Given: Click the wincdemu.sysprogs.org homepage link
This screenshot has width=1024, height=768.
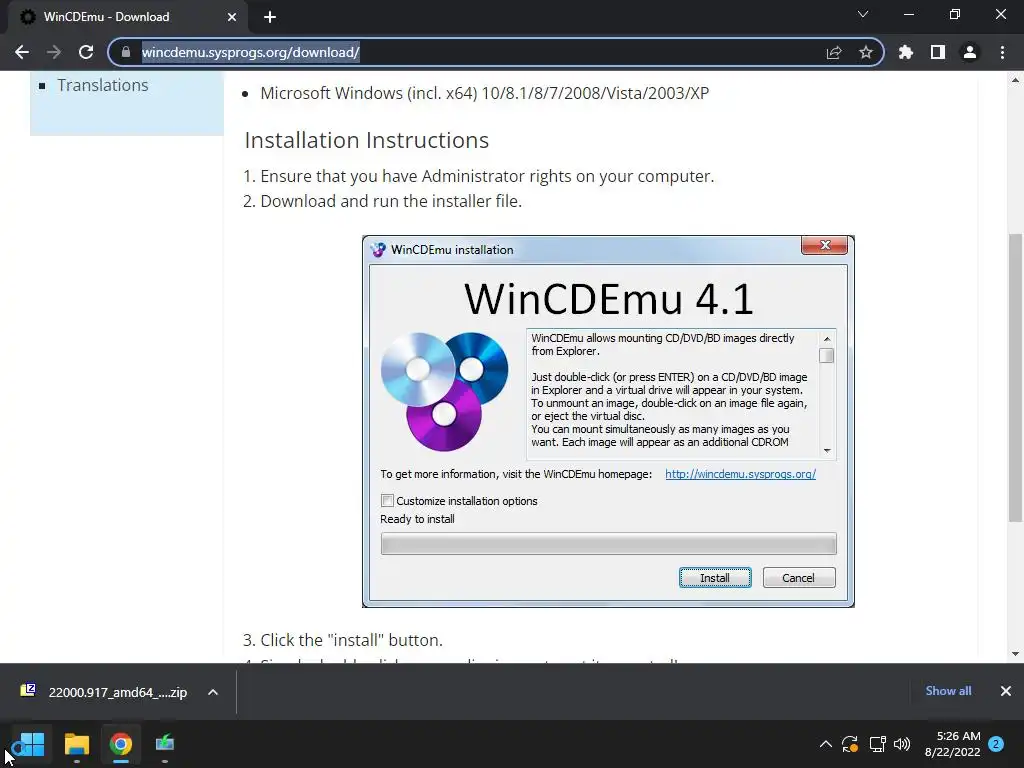Looking at the screenshot, I should [741, 474].
